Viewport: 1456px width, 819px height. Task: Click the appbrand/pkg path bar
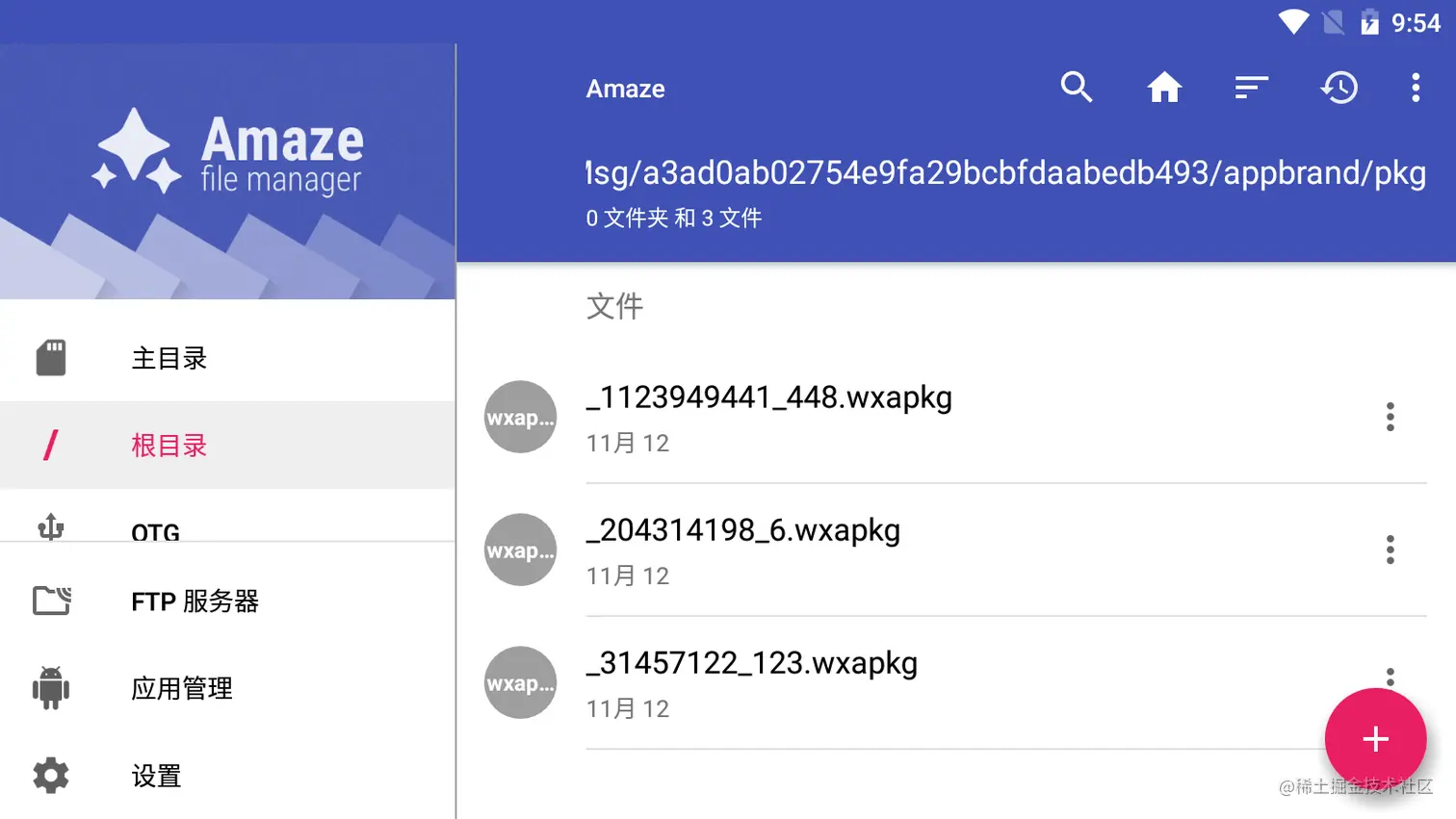[1006, 172]
